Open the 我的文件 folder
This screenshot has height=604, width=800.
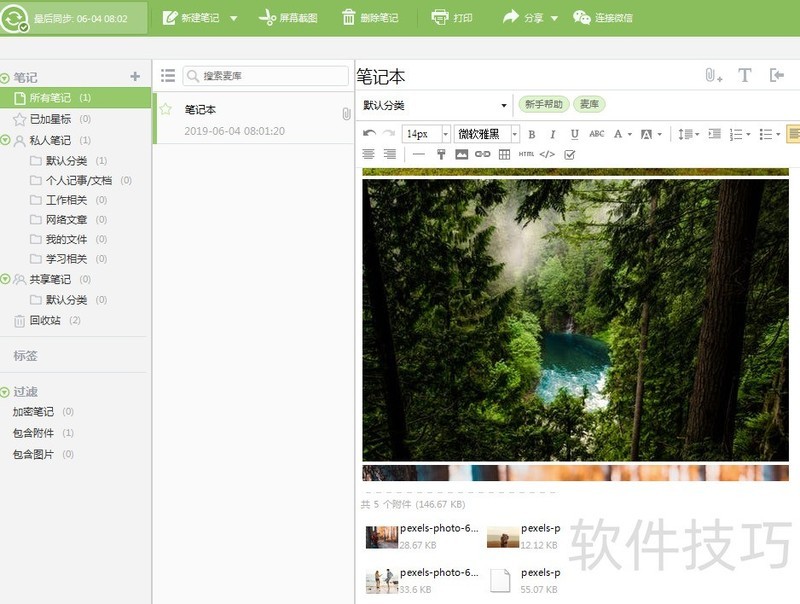pyautogui.click(x=68, y=239)
